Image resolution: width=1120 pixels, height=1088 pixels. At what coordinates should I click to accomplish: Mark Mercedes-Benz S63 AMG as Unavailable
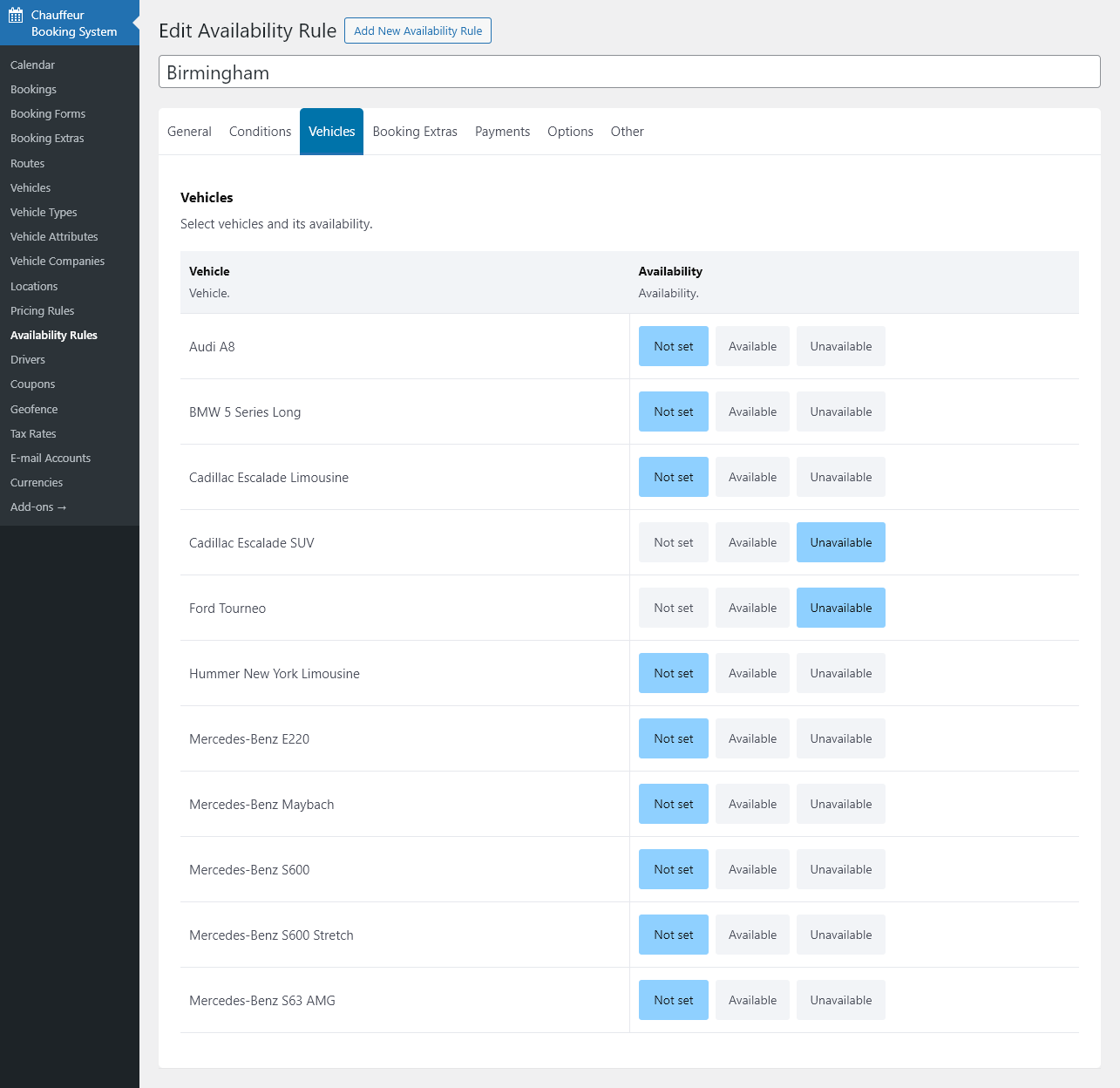pos(840,1000)
